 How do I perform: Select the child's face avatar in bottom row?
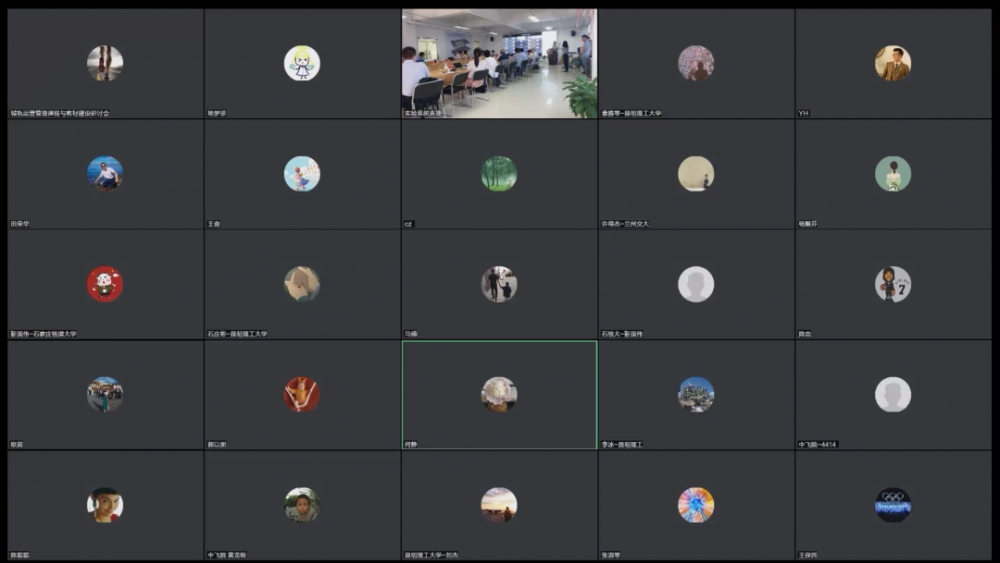click(302, 505)
